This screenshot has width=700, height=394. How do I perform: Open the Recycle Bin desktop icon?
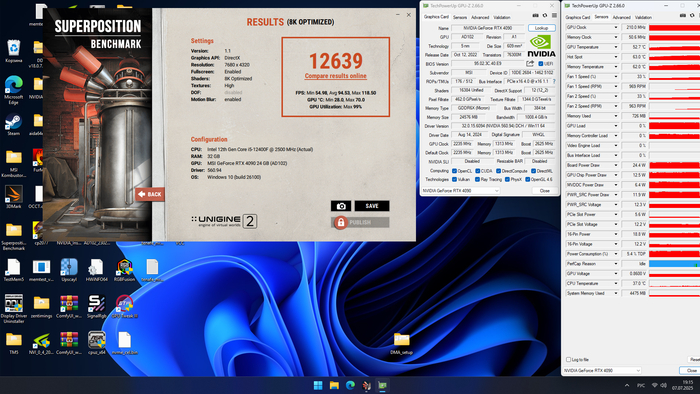13,51
